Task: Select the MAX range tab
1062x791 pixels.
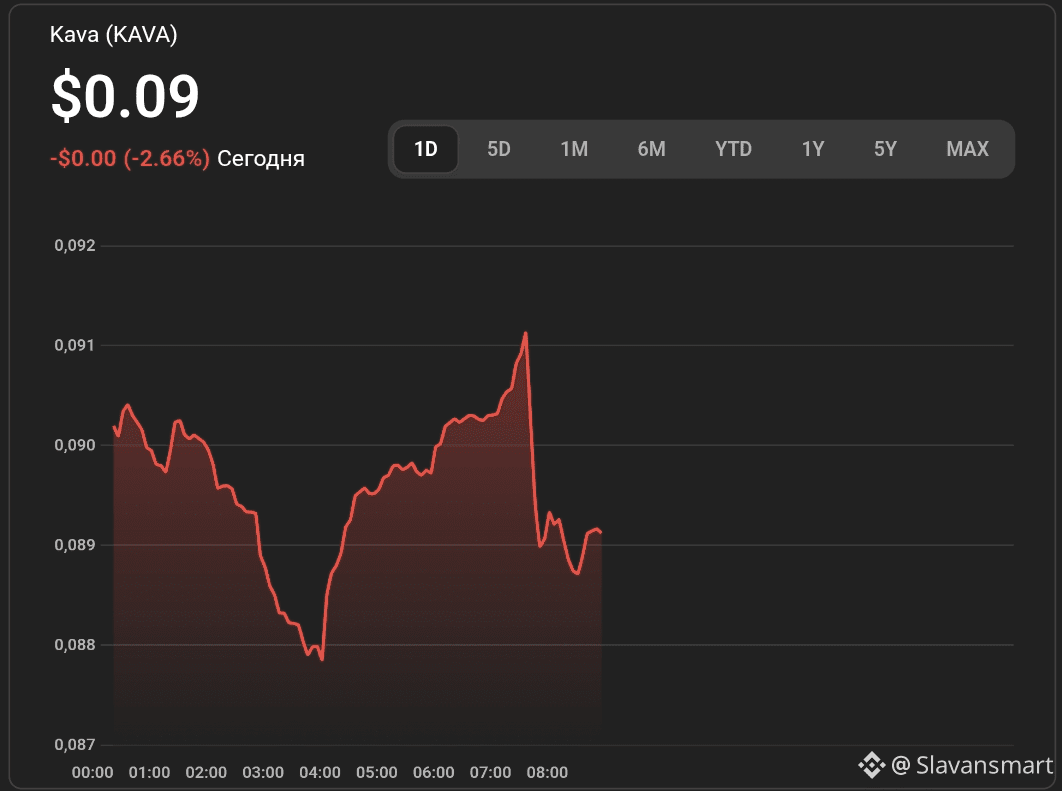Action: click(x=967, y=149)
